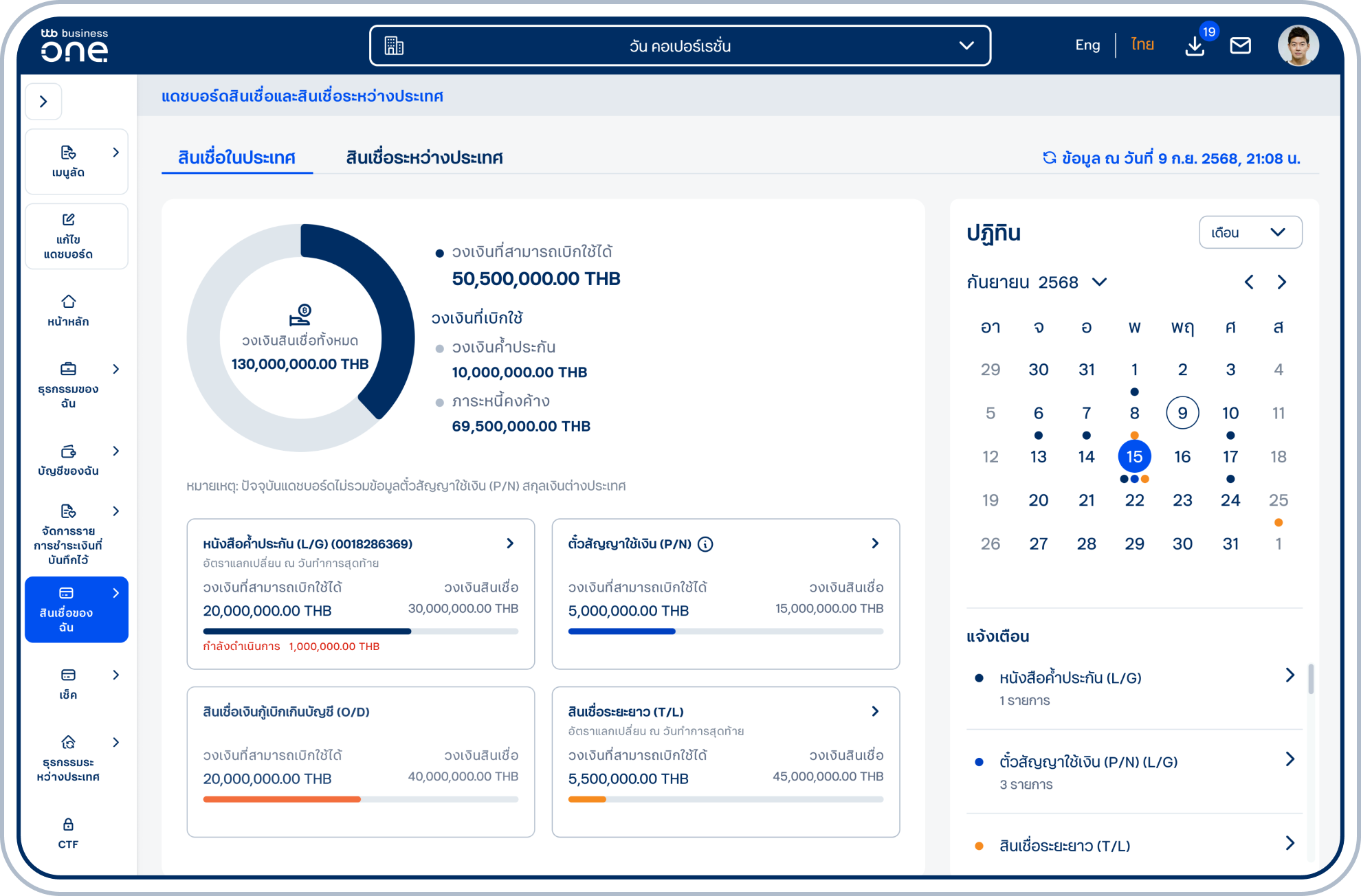Open the เดือน calendar view dropdown
Screen dimensions: 1361x896
pyautogui.click(x=1250, y=232)
